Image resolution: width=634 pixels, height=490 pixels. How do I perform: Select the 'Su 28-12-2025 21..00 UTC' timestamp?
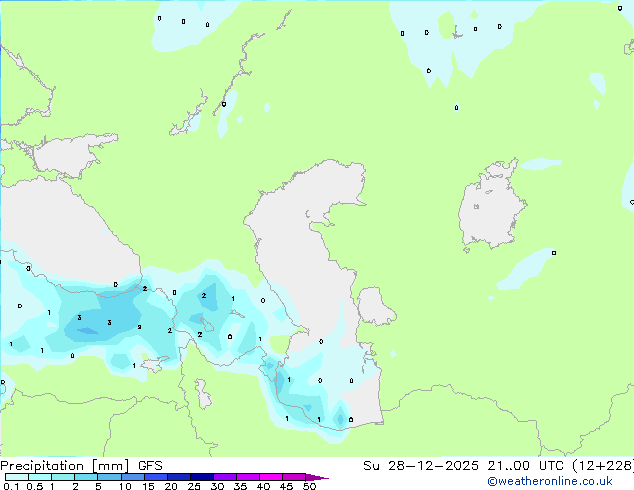[x=463, y=466]
